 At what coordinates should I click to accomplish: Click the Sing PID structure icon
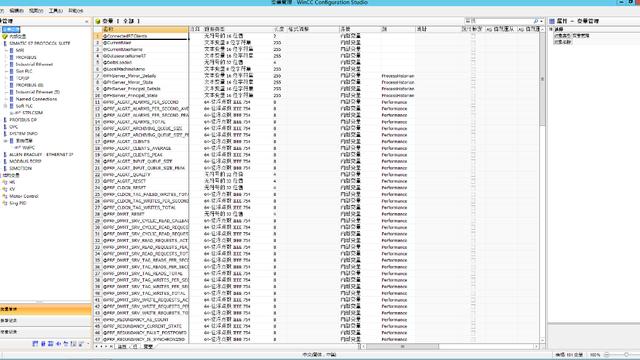pos(5,203)
